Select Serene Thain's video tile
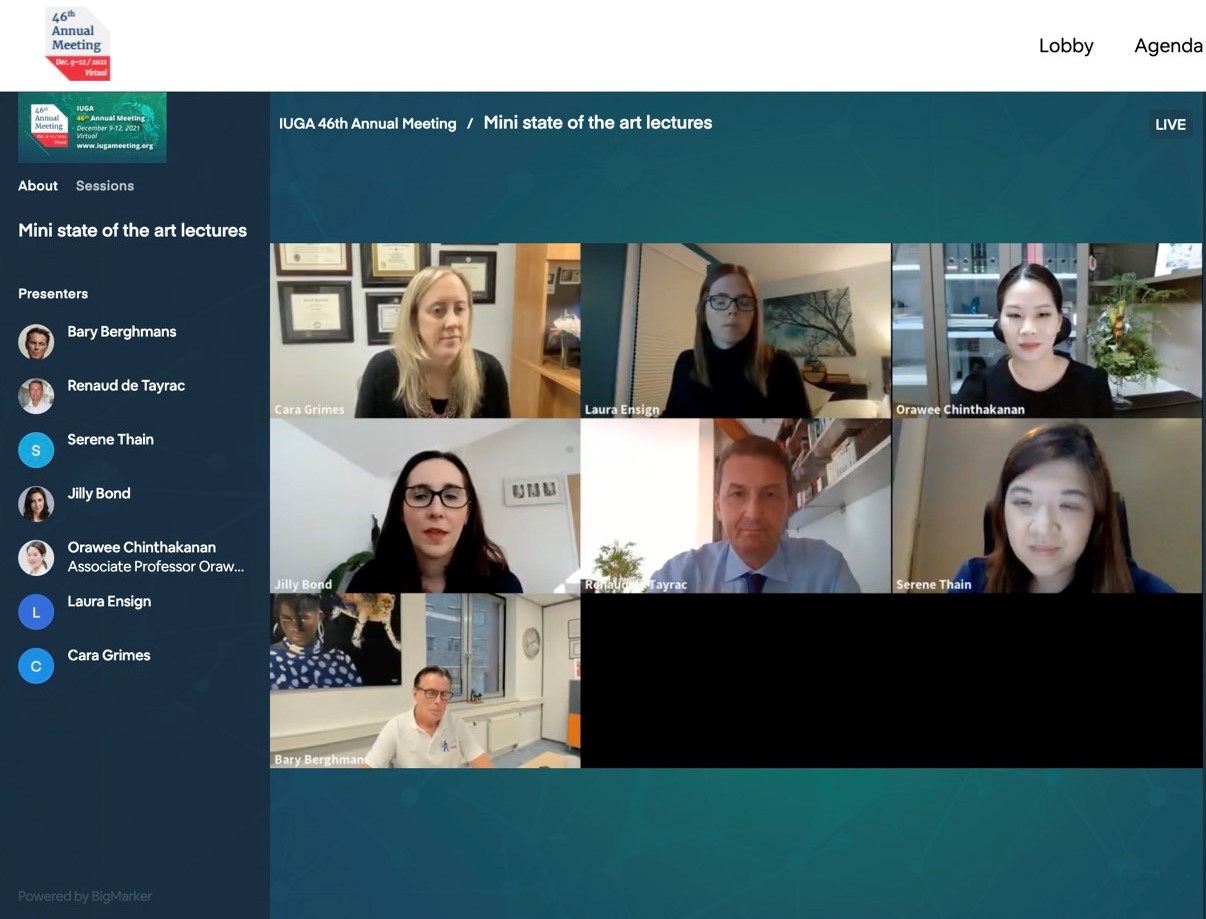Viewport: 1206px width, 919px height. (x=1047, y=506)
